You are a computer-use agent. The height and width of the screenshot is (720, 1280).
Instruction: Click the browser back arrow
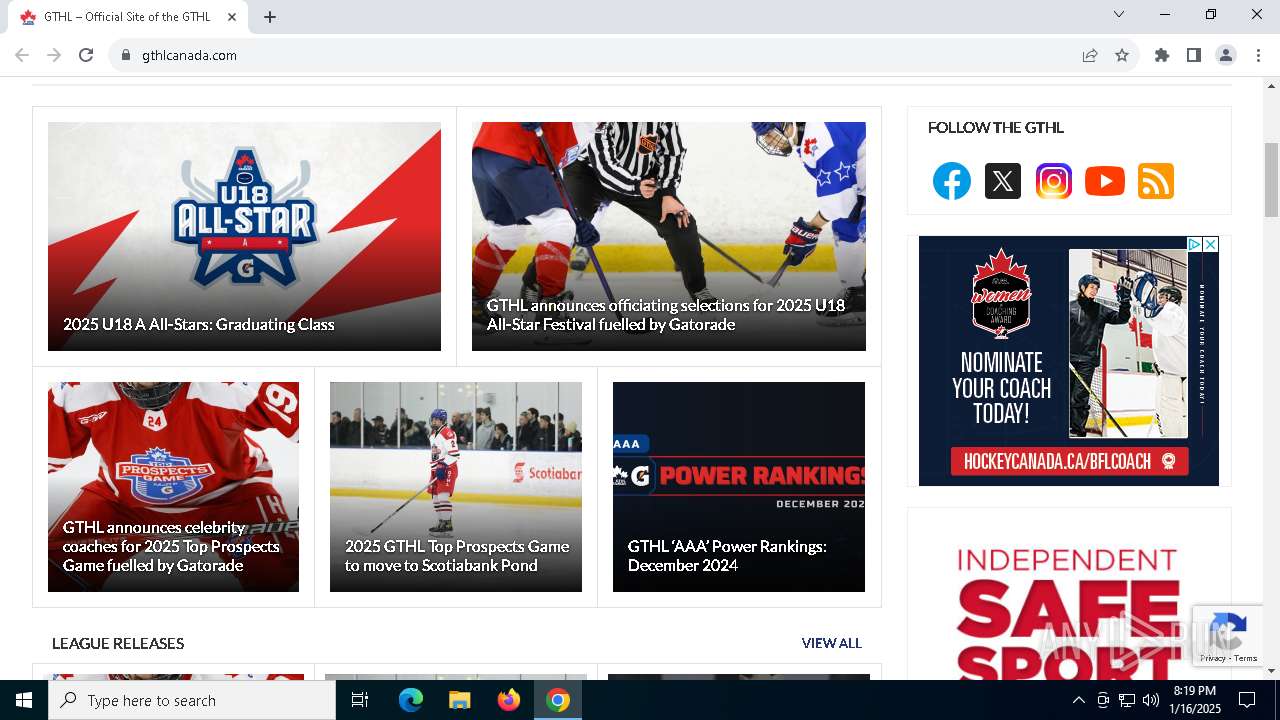(22, 55)
